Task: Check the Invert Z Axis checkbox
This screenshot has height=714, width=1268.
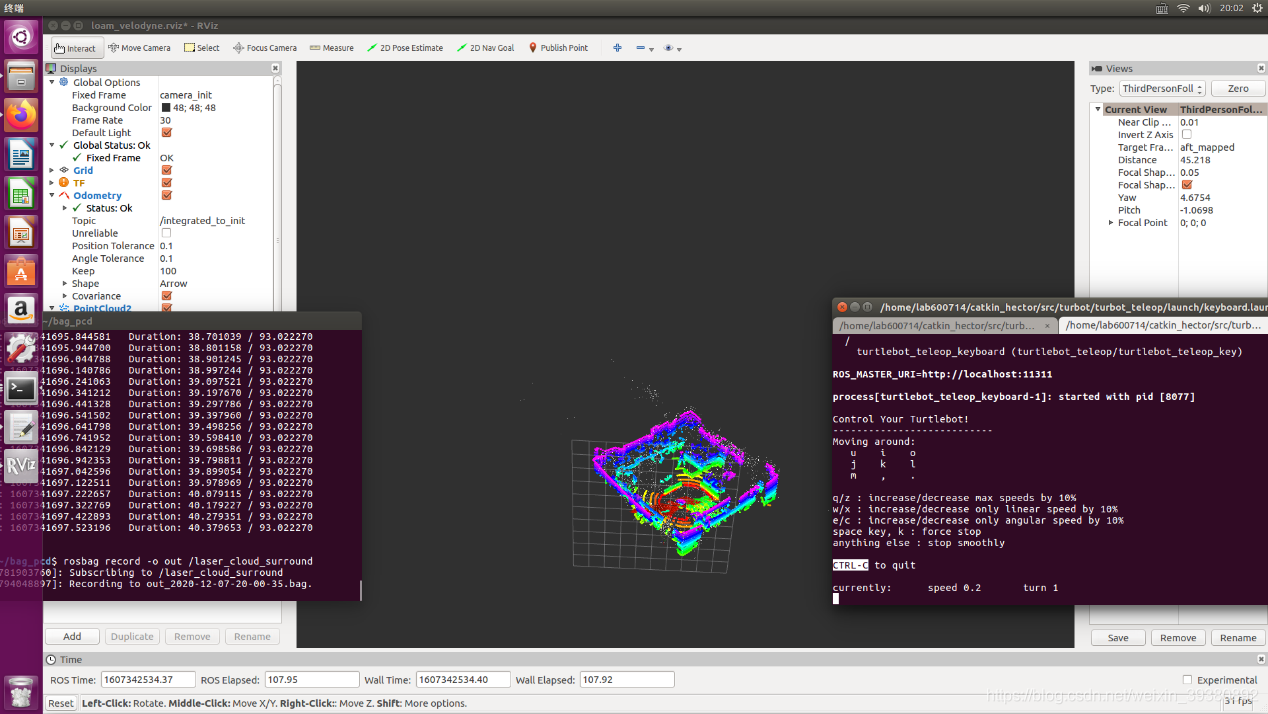Action: tap(1187, 134)
